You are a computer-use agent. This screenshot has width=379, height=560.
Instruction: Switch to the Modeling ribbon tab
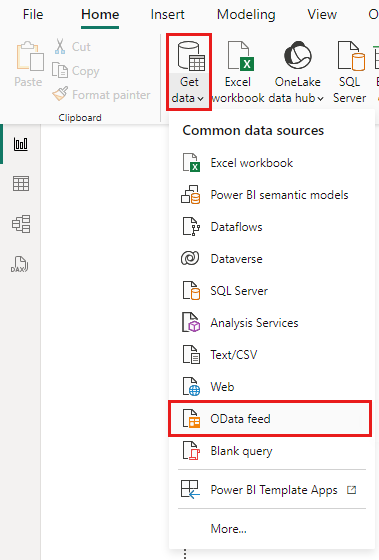[246, 14]
